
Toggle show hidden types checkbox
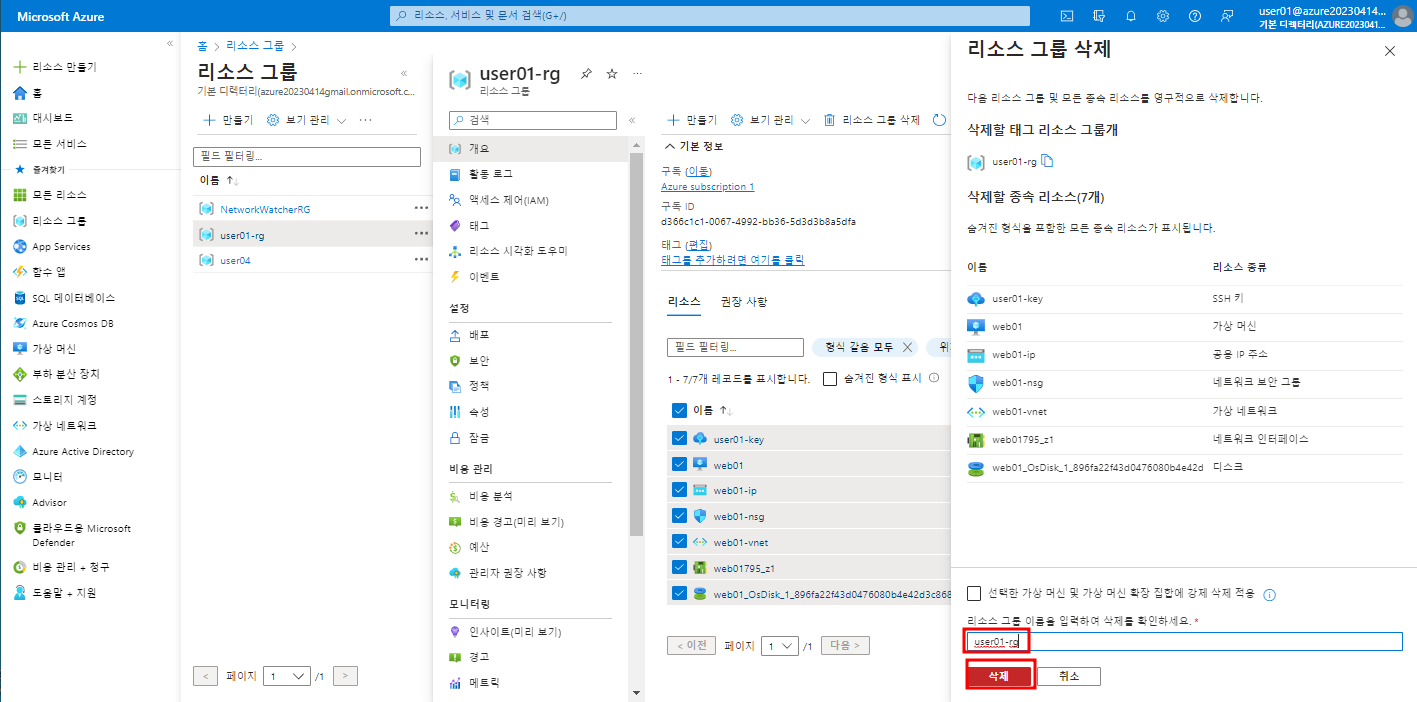[x=829, y=378]
